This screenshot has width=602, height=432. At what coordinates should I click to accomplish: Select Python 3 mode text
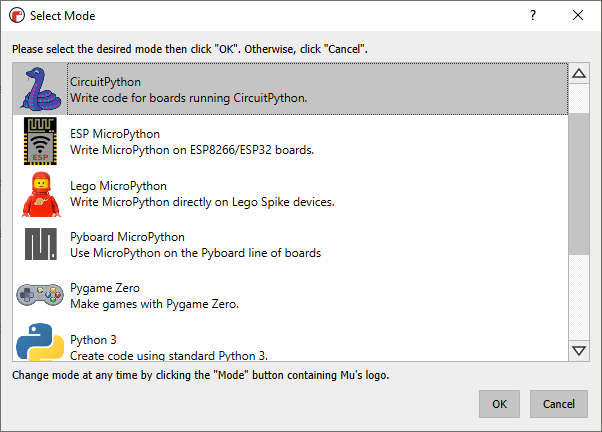point(168,347)
